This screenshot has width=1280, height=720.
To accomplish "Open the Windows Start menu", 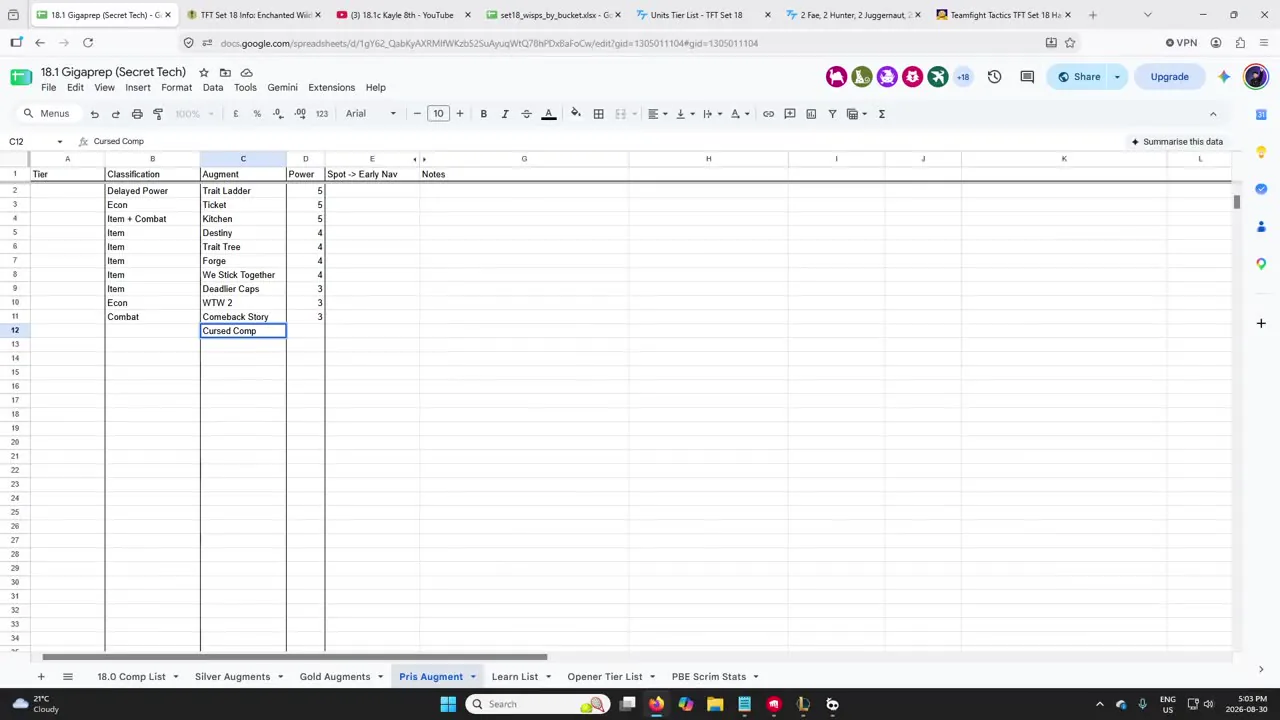I will point(448,704).
